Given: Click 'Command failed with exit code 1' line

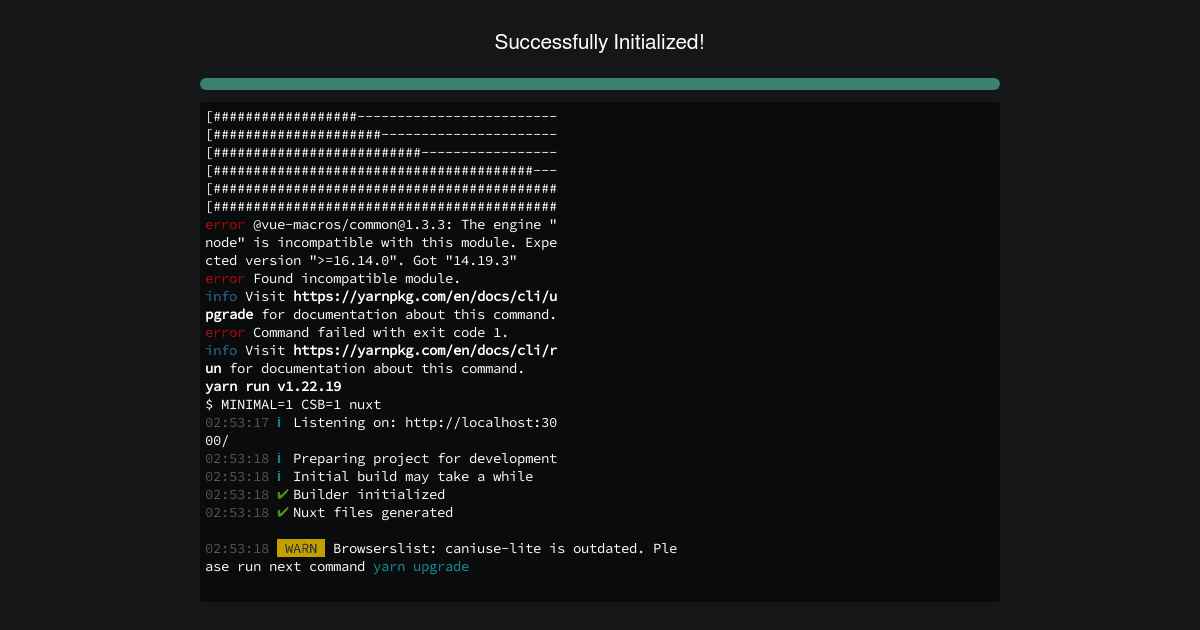Looking at the screenshot, I should 357,332.
